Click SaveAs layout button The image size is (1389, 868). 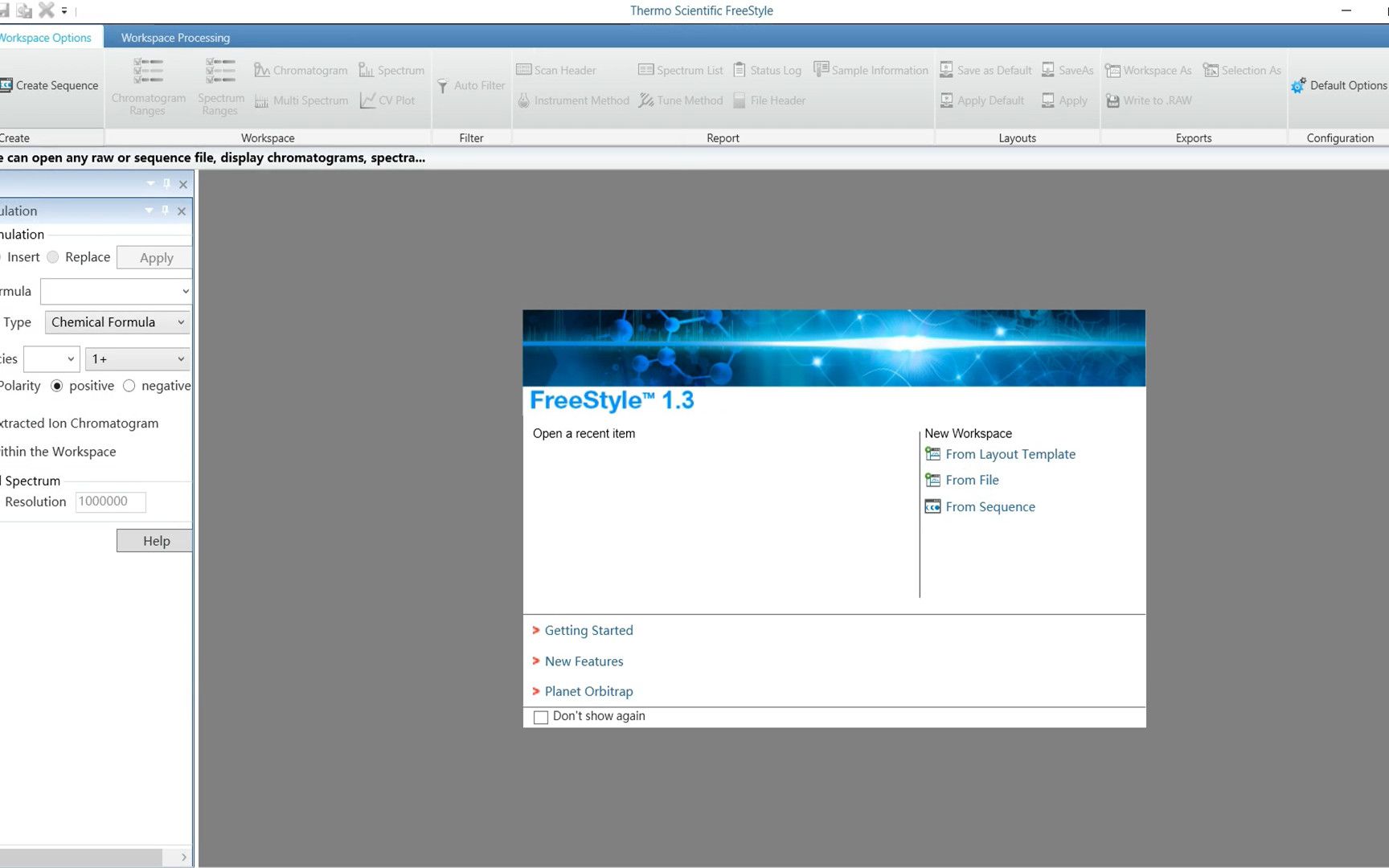pos(1067,70)
